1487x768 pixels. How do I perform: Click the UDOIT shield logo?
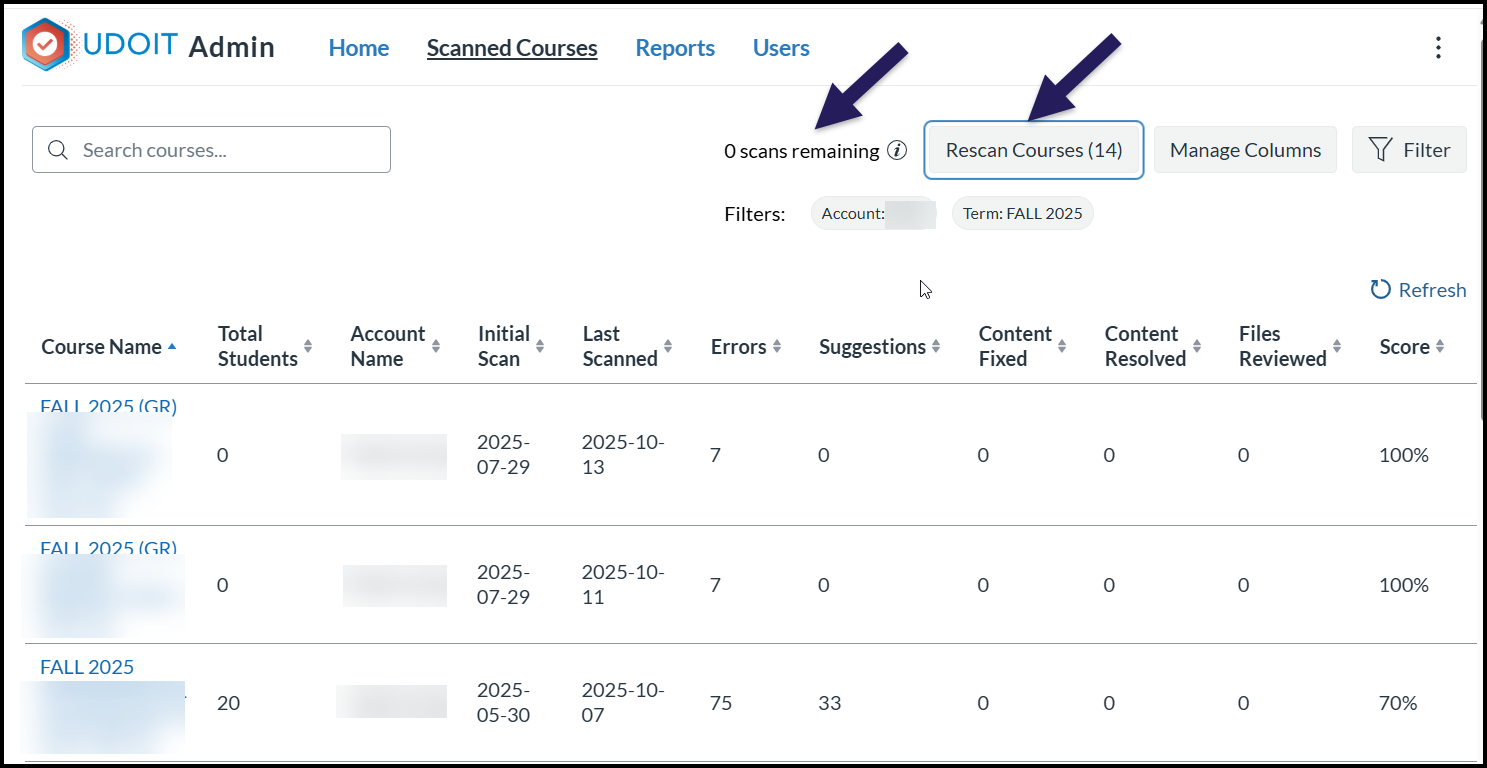point(44,44)
